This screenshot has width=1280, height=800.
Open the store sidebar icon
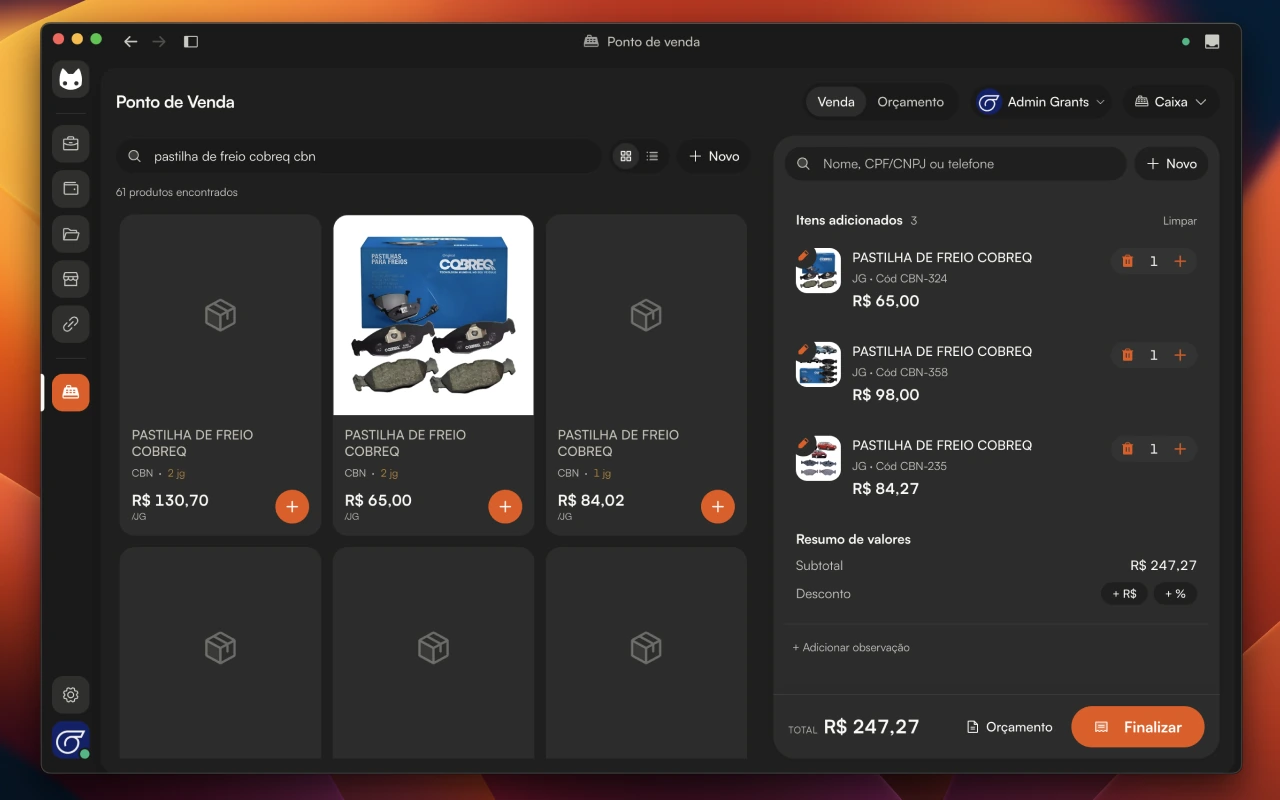tap(70, 279)
